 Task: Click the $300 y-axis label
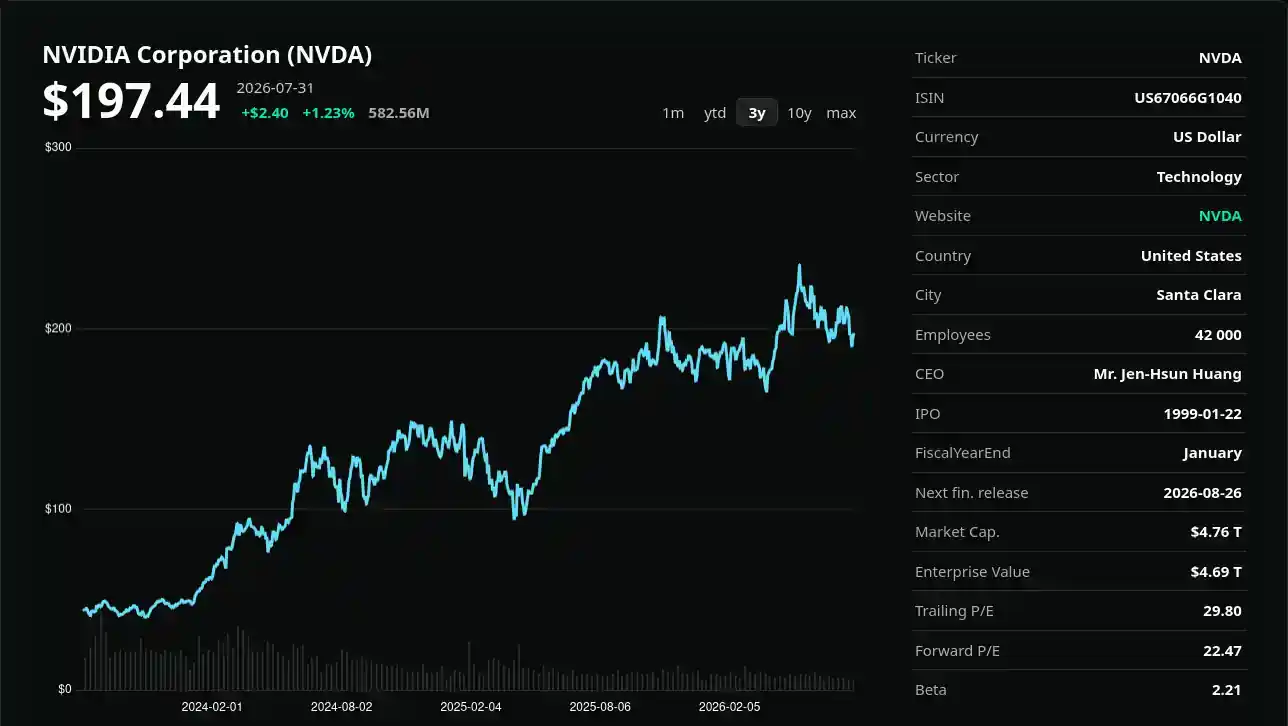pyautogui.click(x=58, y=148)
